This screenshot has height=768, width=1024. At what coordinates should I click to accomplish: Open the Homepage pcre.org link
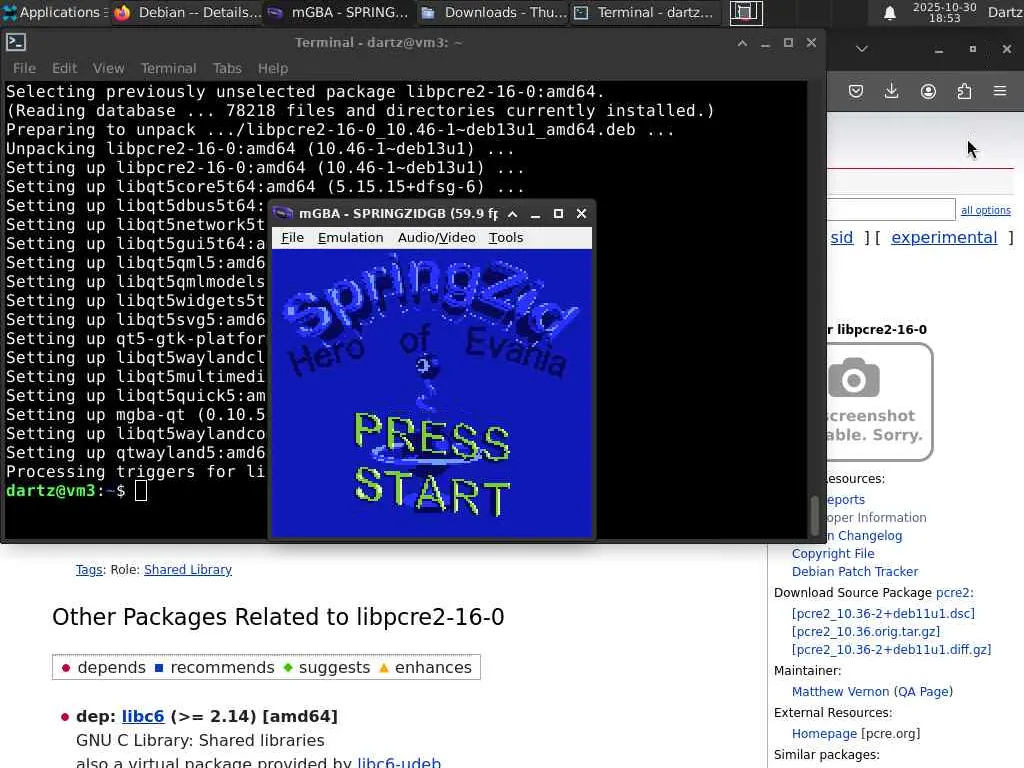(x=824, y=734)
